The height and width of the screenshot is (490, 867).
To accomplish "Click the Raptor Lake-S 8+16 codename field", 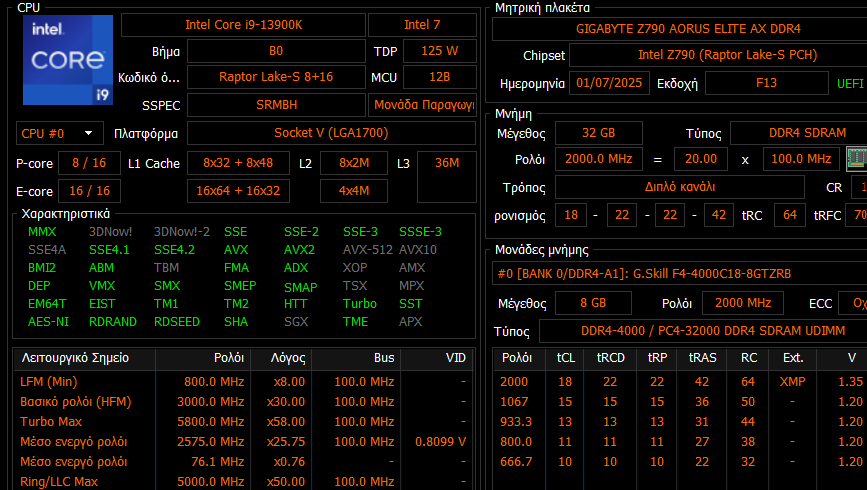I will pyautogui.click(x=276, y=77).
